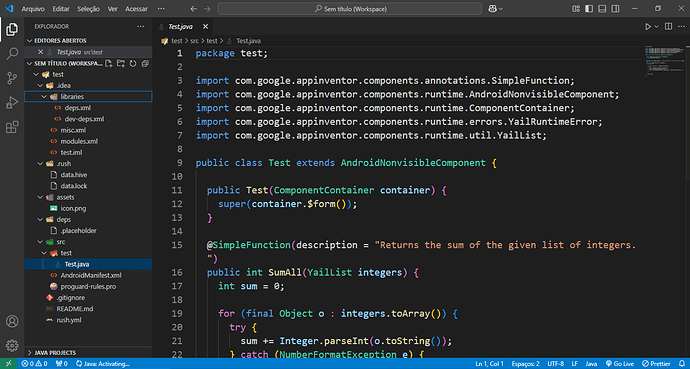Click UTF-8 encoding in status bar

coord(555,364)
